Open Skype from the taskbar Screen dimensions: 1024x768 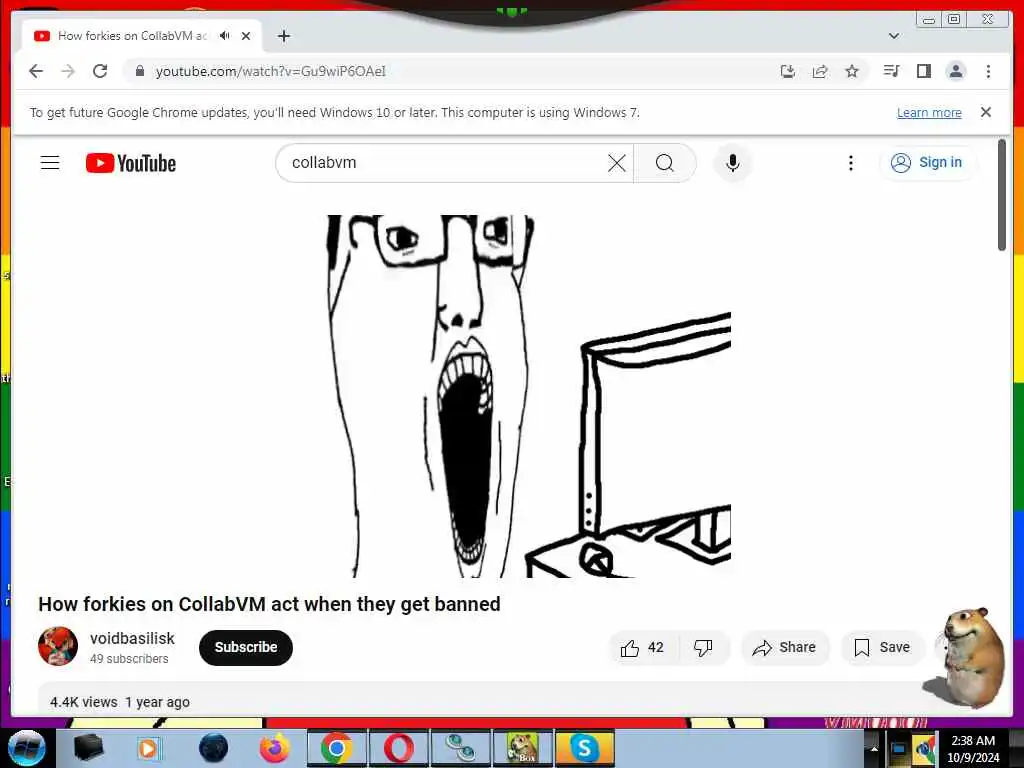[x=584, y=748]
